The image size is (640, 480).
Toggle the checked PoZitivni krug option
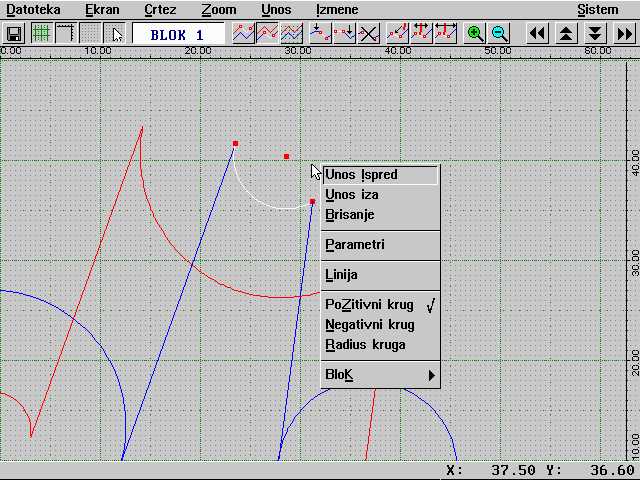pos(380,305)
